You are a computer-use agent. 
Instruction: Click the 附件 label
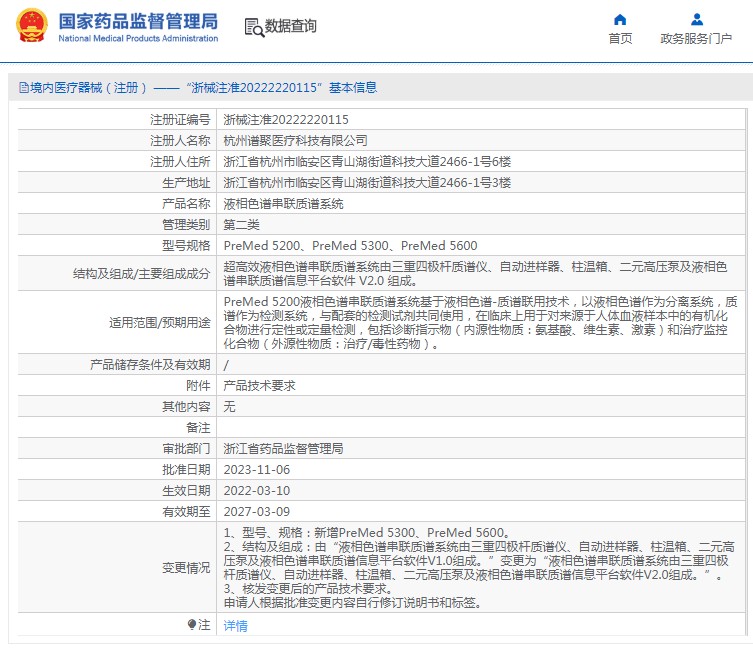pos(198,386)
